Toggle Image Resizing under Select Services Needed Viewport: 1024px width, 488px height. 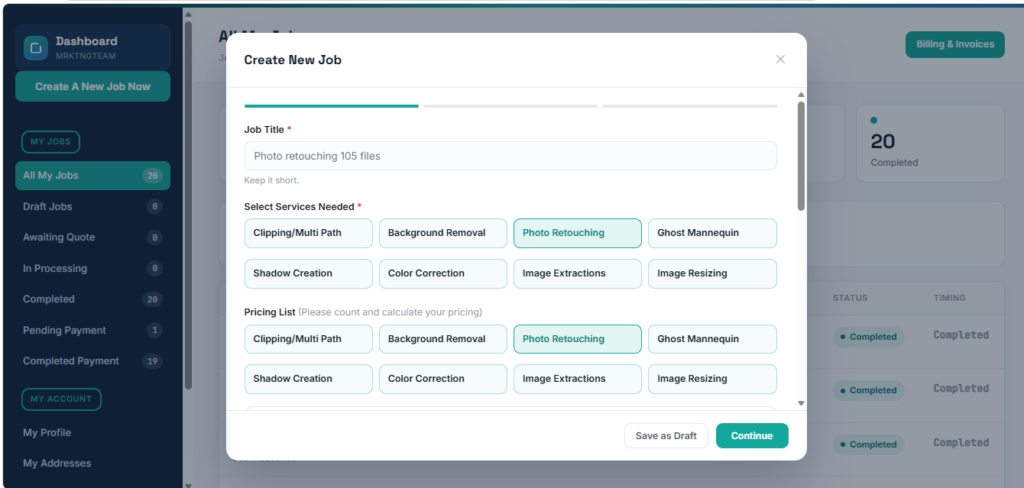[x=712, y=274]
